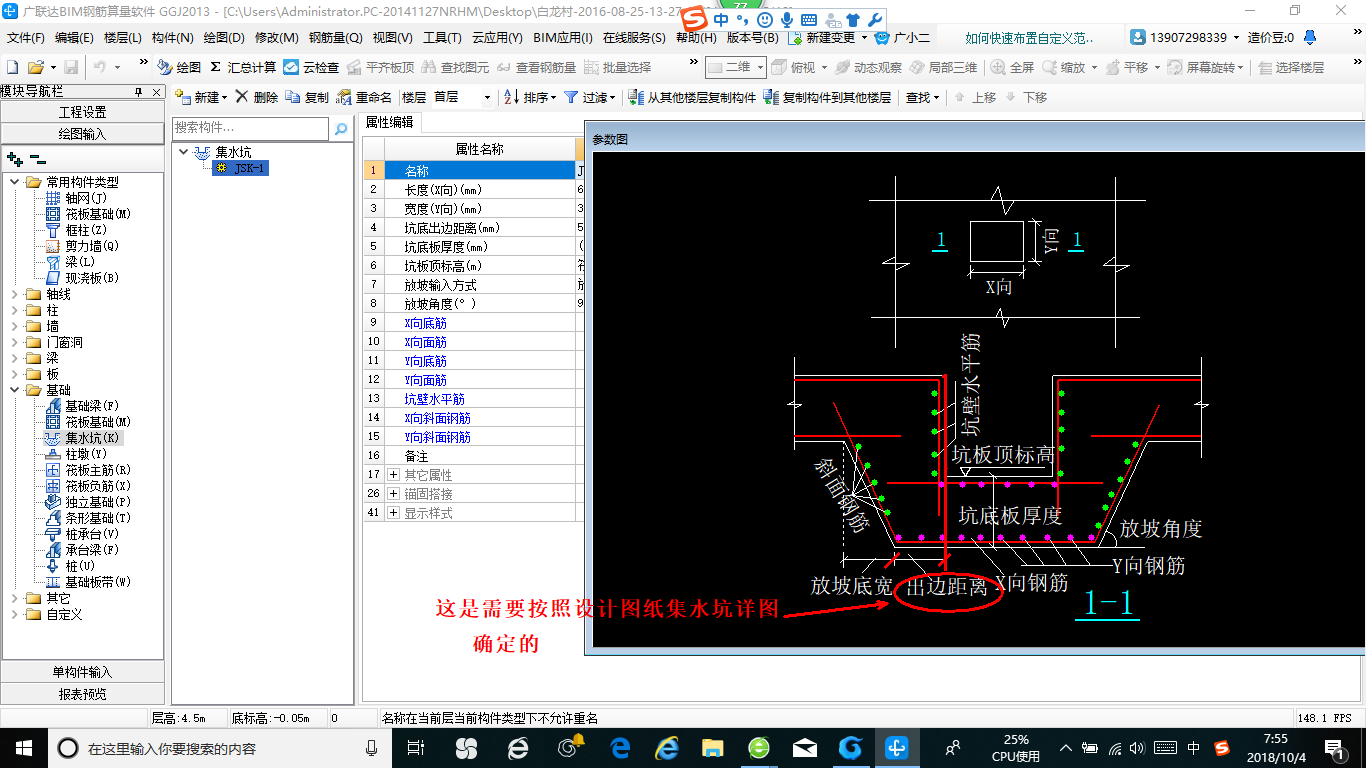Open 构件(N) menu
The height and width of the screenshot is (768, 1366).
coord(172,38)
